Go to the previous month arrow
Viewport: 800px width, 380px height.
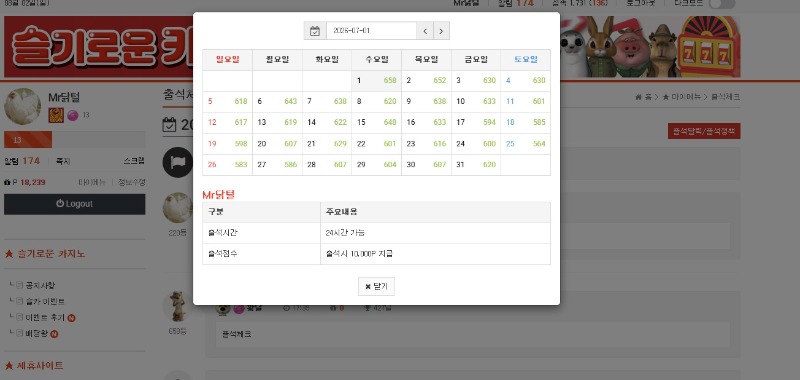point(424,31)
